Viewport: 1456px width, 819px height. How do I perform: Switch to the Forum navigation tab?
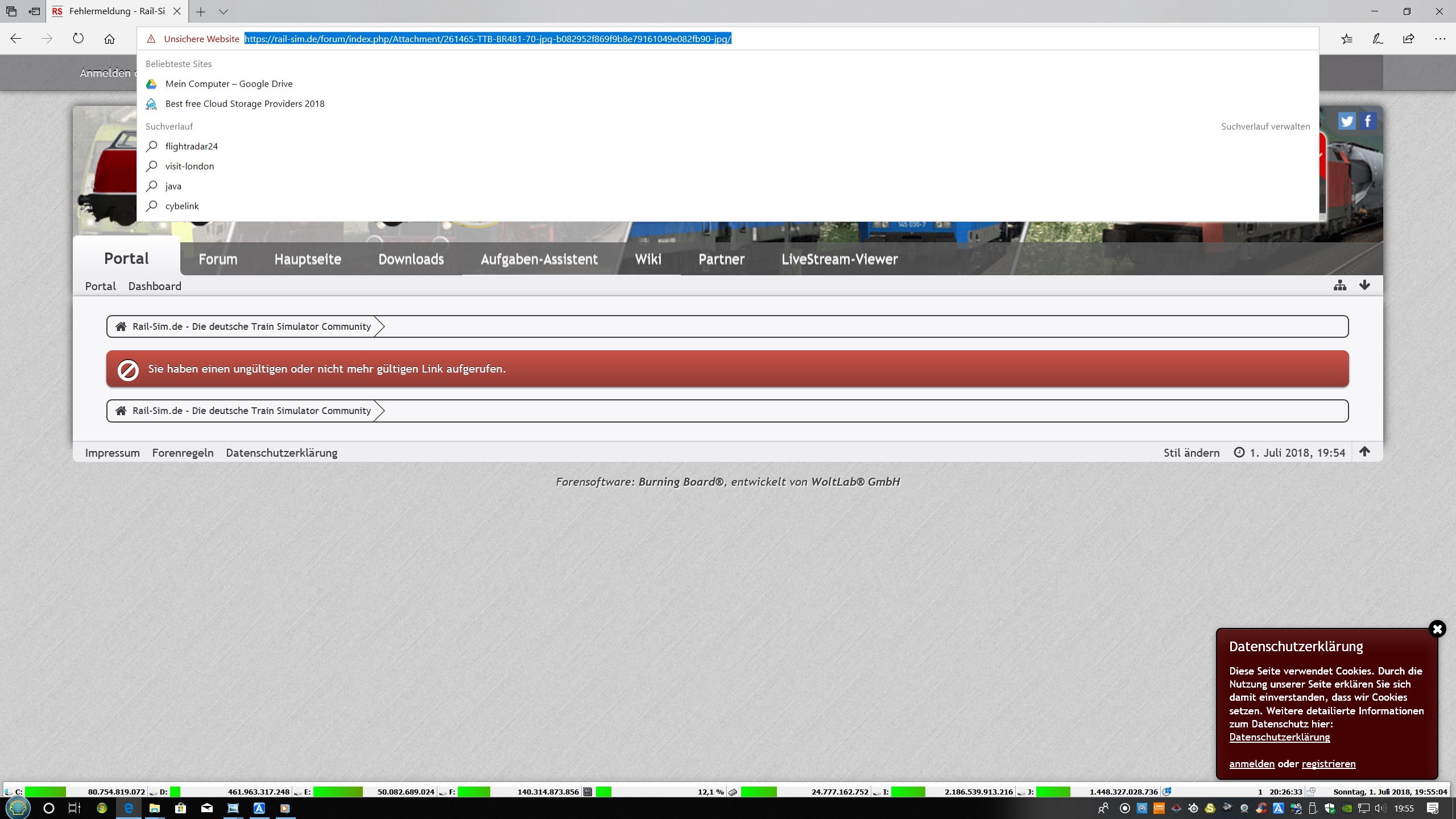[x=218, y=259]
